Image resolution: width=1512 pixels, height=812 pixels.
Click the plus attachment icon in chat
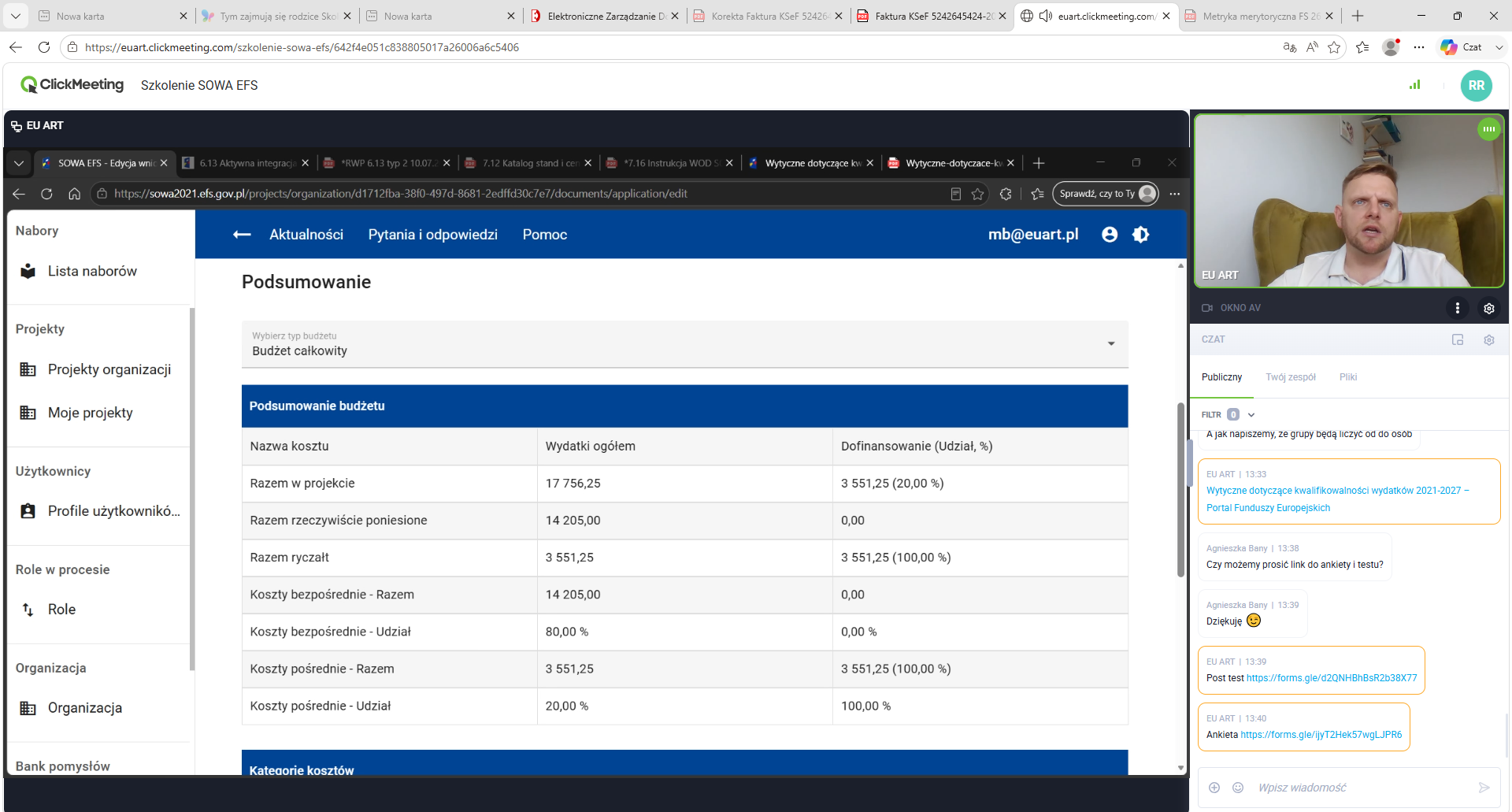tap(1214, 788)
